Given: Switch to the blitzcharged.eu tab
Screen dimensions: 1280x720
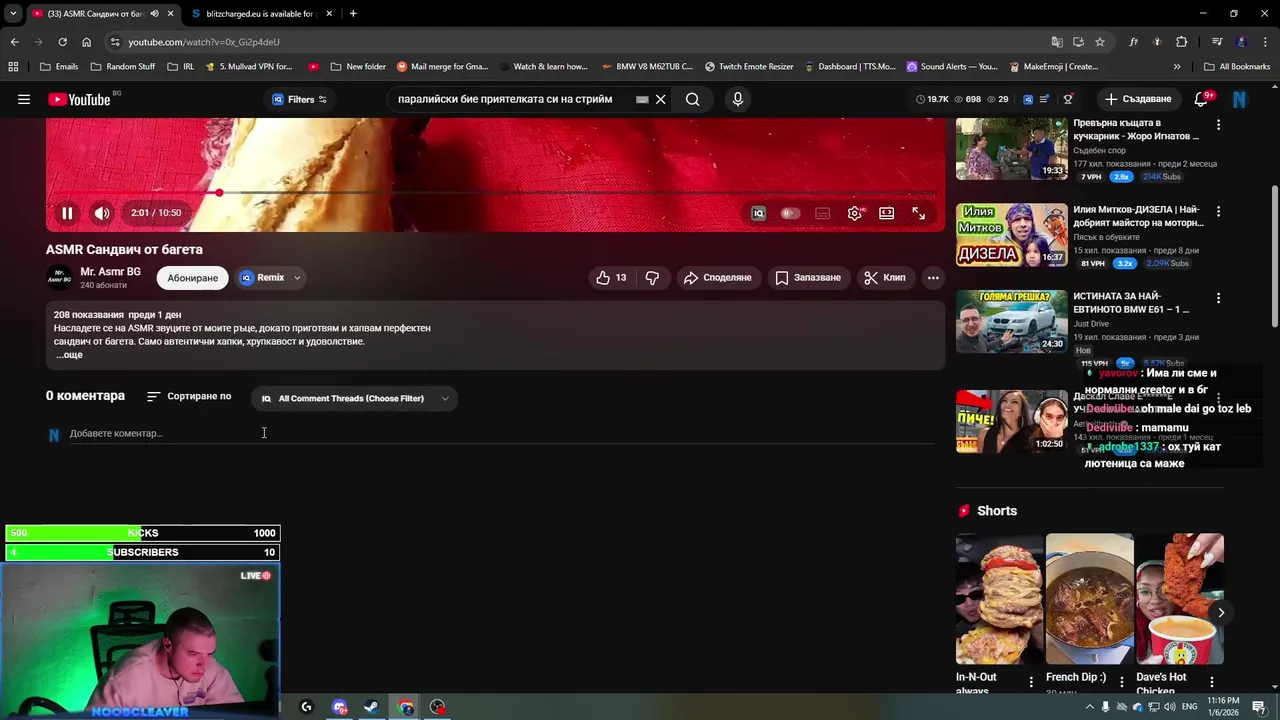Looking at the screenshot, I should coord(260,14).
